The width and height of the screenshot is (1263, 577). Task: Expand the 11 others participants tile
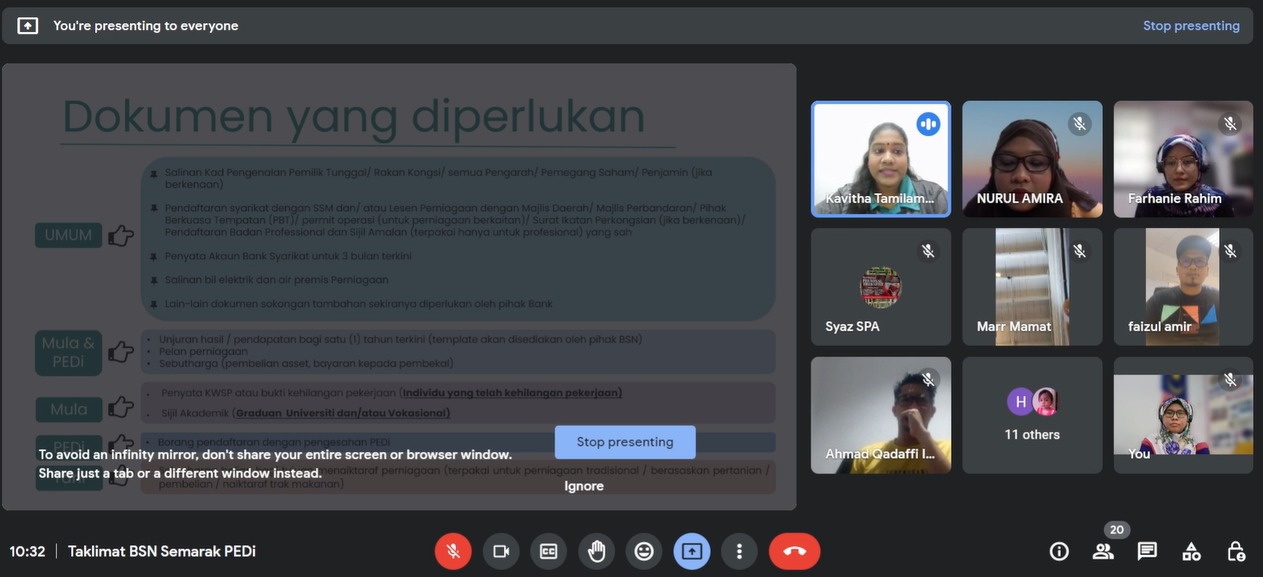tap(1032, 416)
